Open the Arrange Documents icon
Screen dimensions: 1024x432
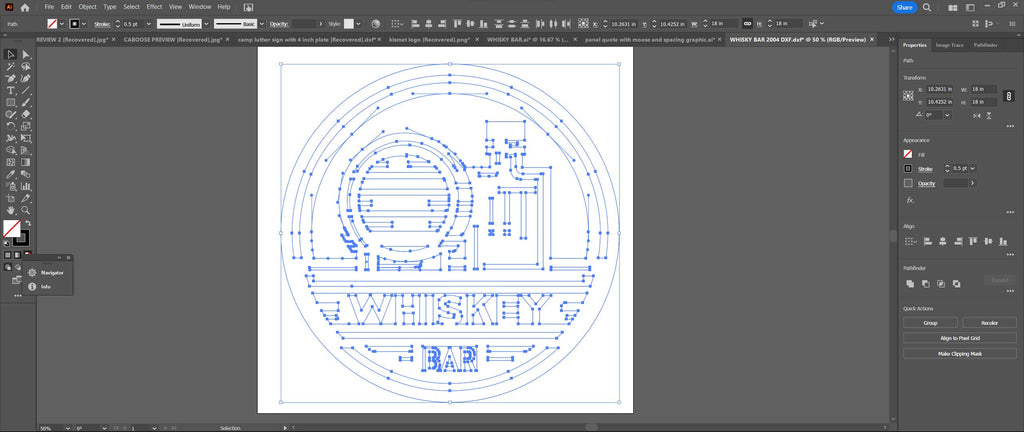coord(953,7)
